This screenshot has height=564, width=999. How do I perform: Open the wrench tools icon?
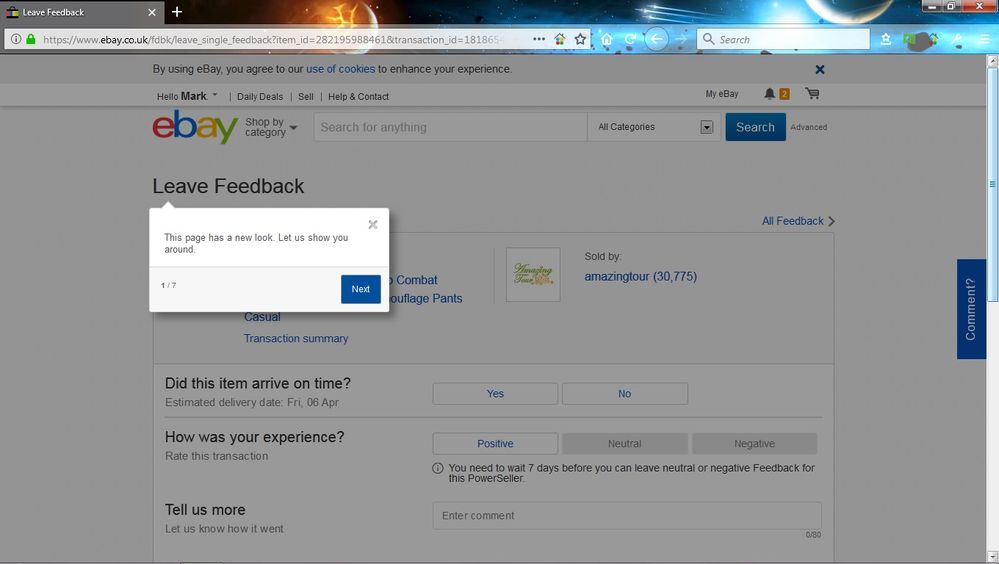(x=958, y=40)
